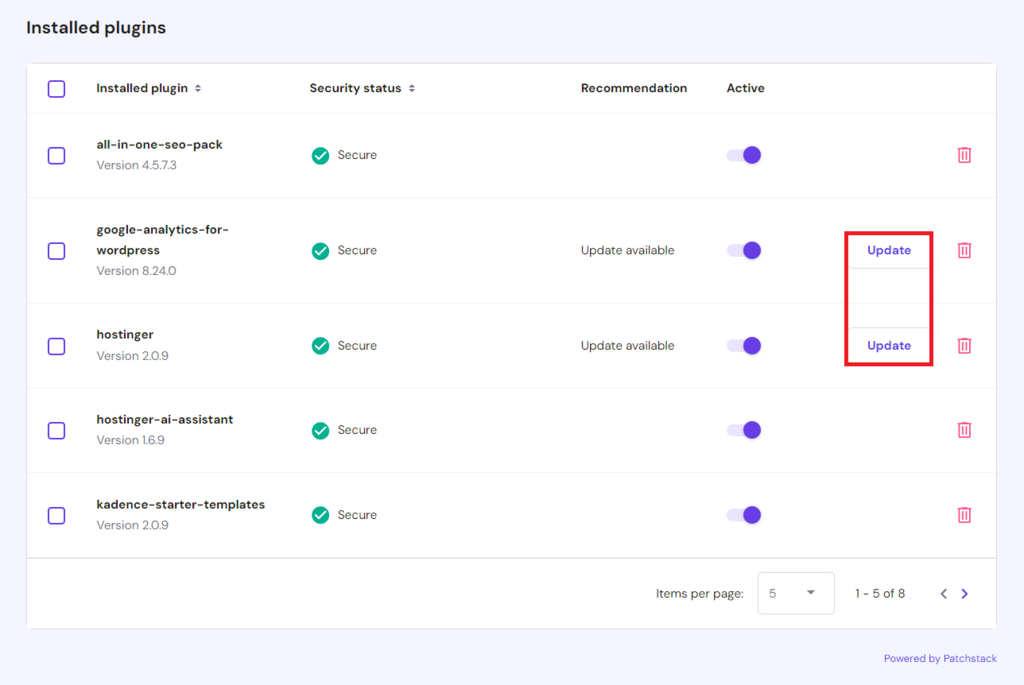Open the items per page dropdown

point(796,593)
